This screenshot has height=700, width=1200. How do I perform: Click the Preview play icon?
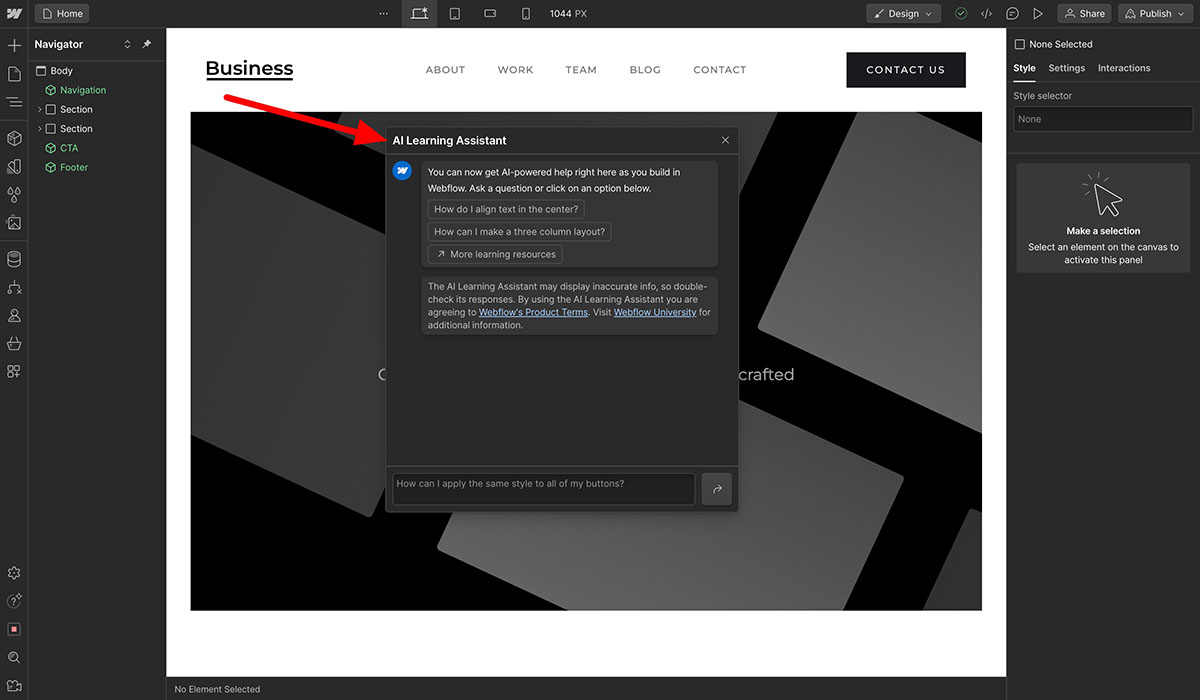click(1038, 14)
